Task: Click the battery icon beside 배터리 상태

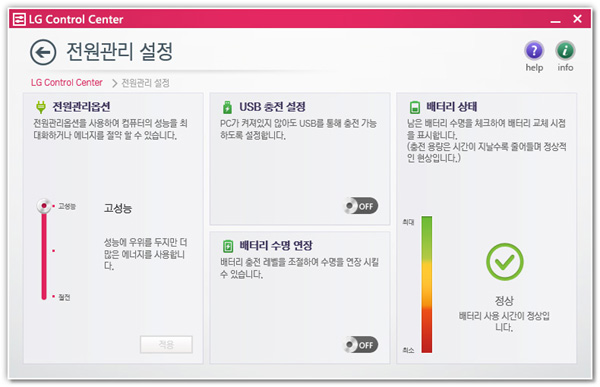Action: click(x=415, y=107)
